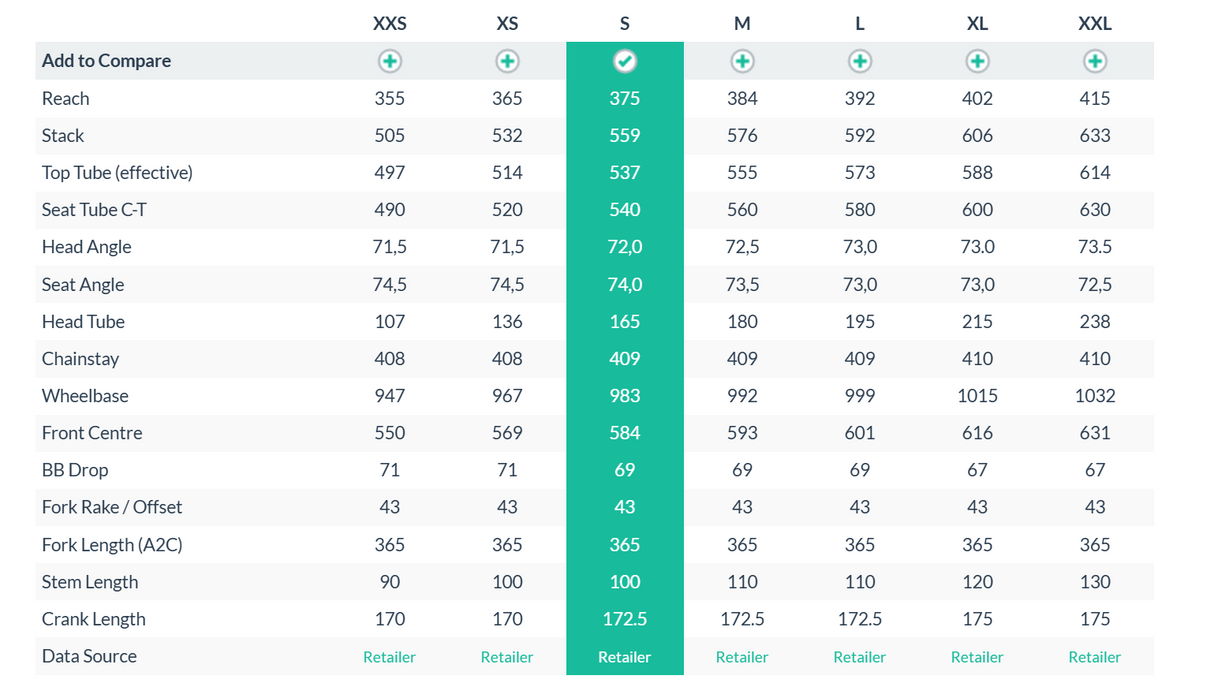
Task: Add size L to compare
Action: pyautogui.click(x=860, y=61)
